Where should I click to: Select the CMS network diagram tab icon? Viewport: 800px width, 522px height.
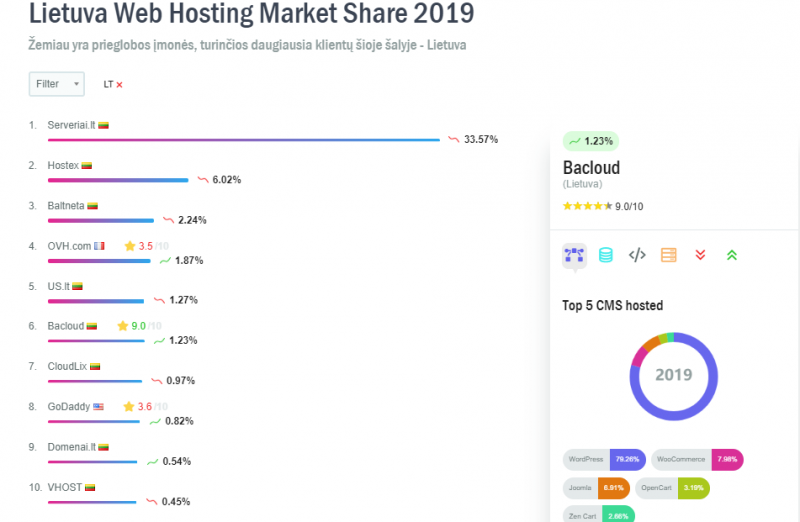coord(574,255)
